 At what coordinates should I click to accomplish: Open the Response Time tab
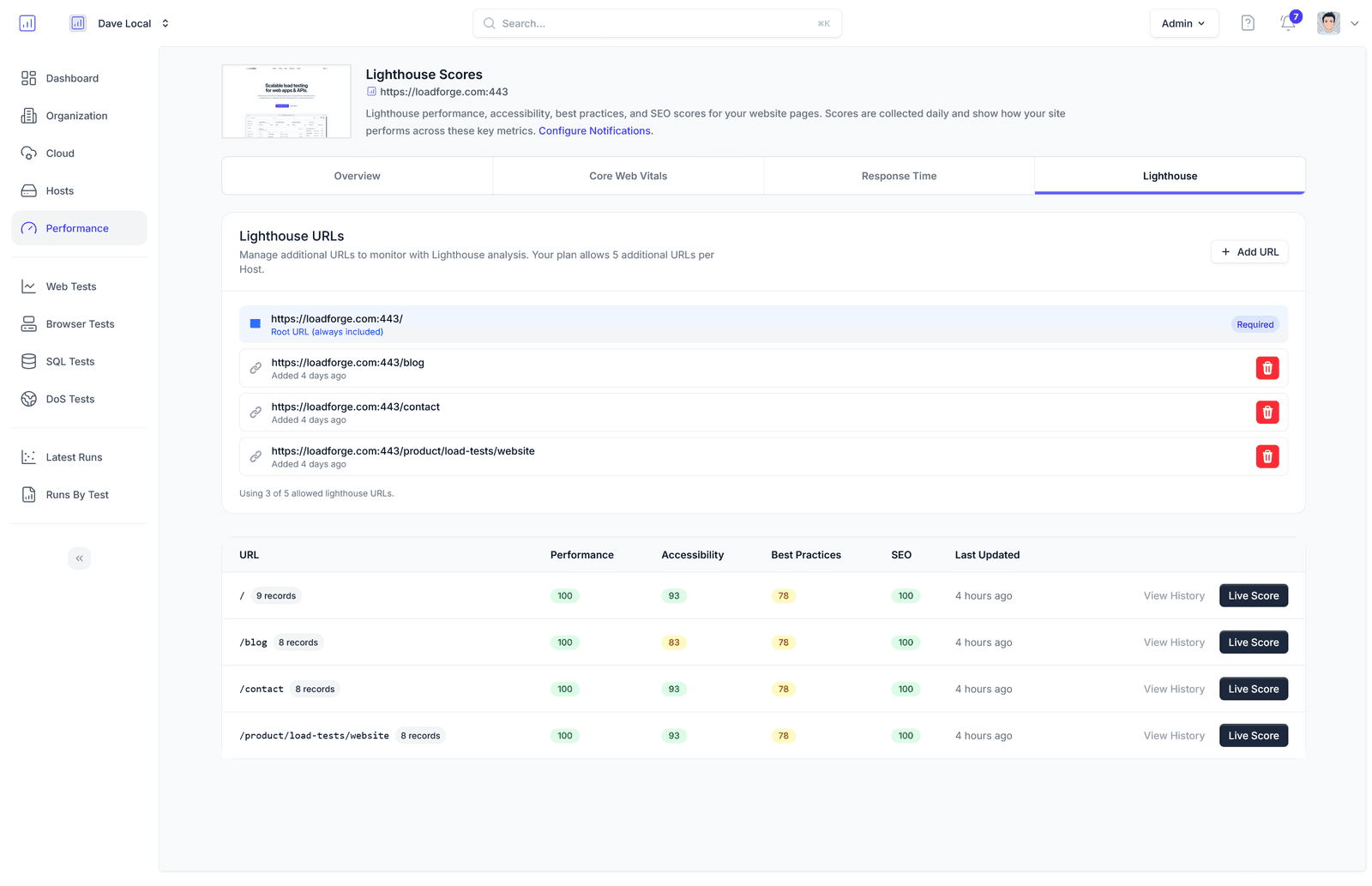click(899, 176)
